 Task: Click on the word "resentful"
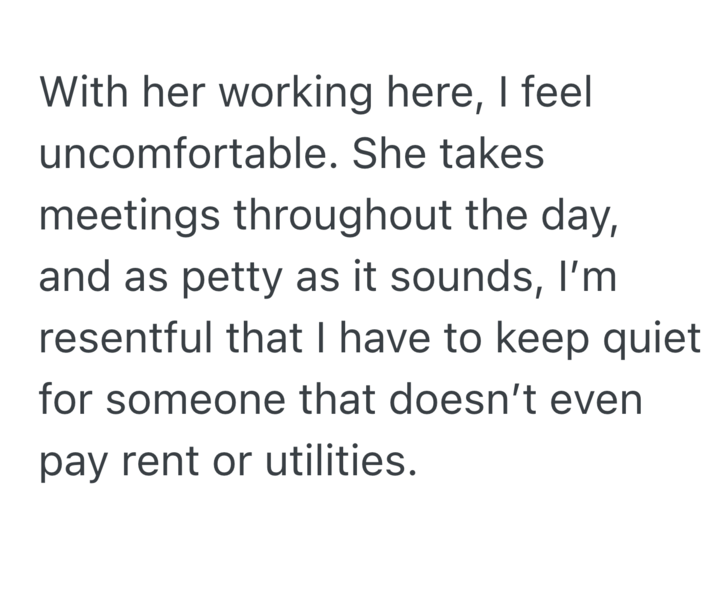click(x=131, y=341)
